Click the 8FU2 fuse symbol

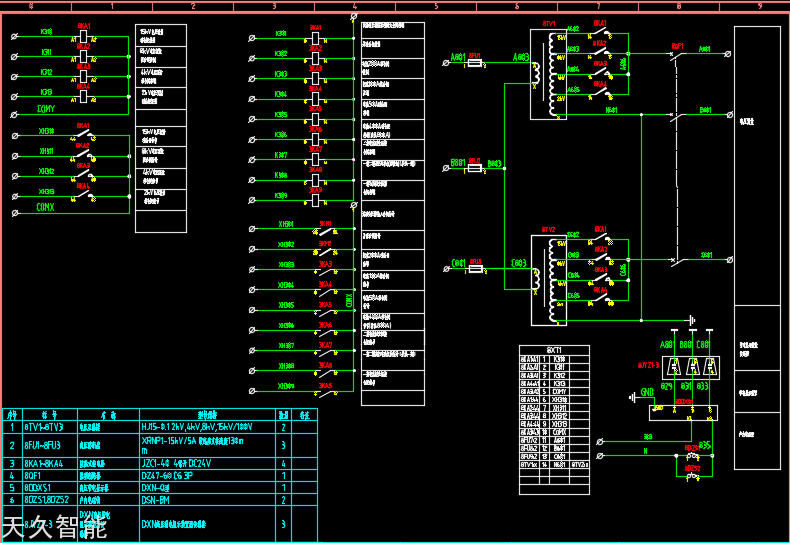pos(475,170)
